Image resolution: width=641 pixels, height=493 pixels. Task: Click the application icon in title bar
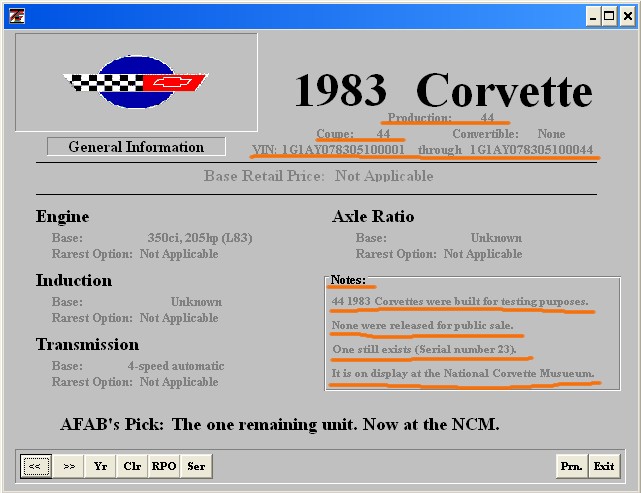(17, 16)
